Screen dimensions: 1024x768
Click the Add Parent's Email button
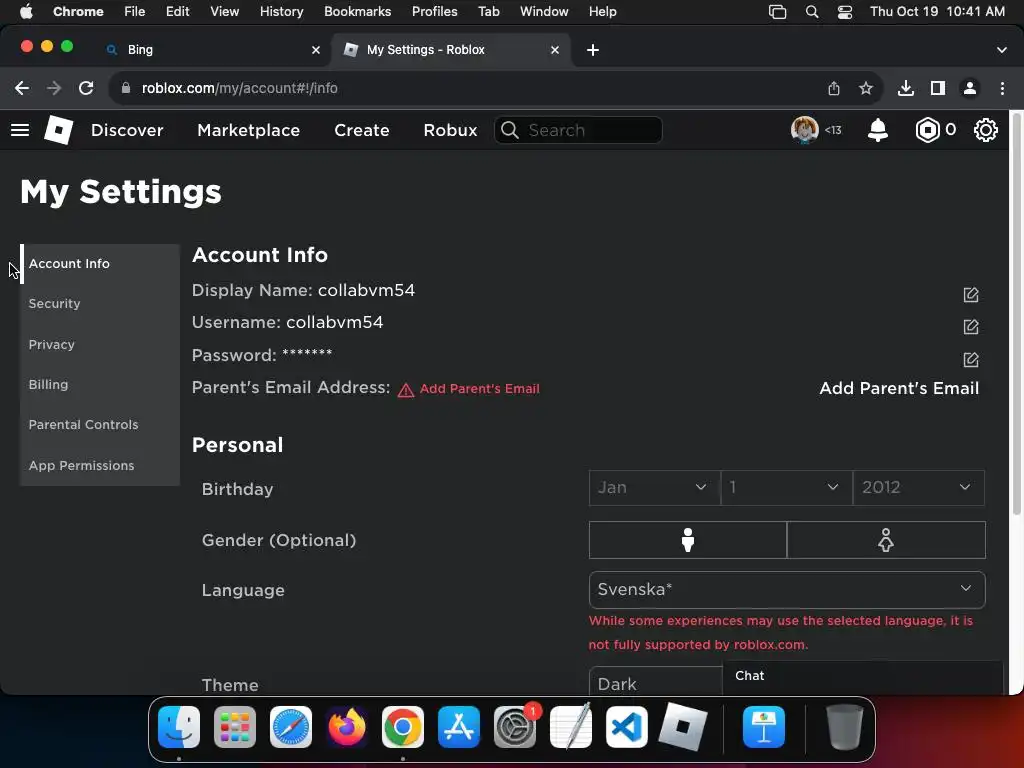pos(899,388)
